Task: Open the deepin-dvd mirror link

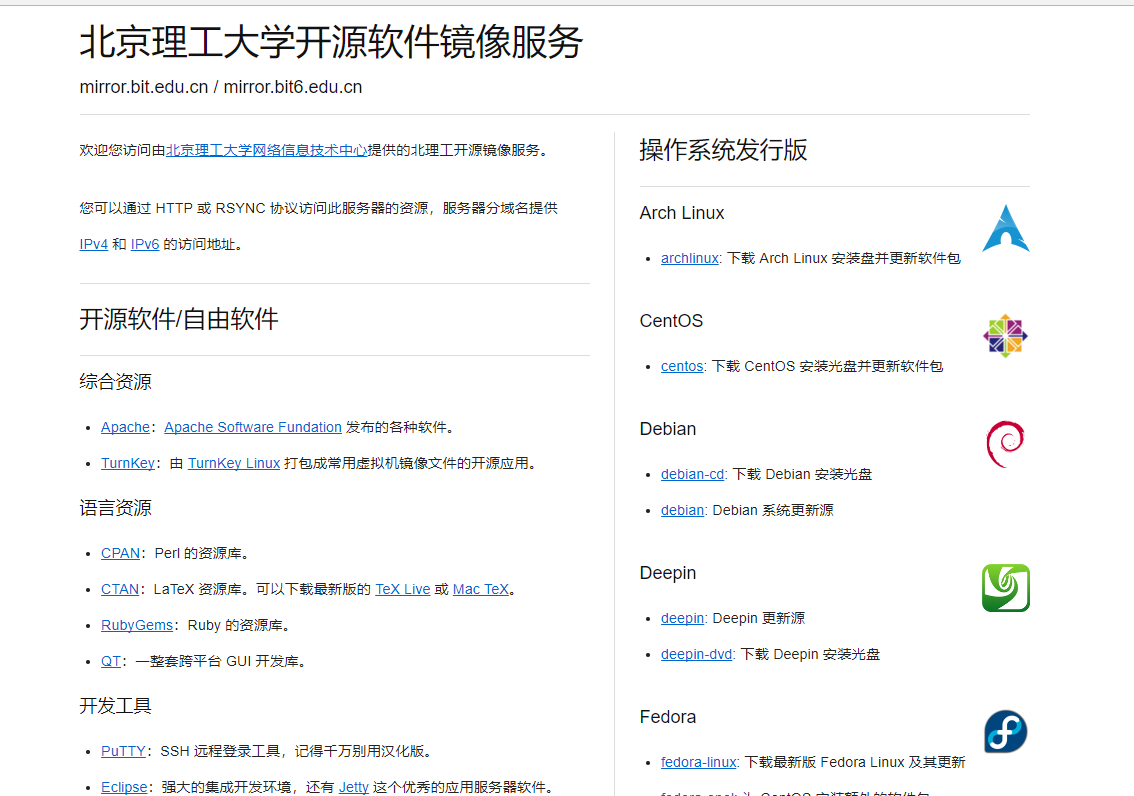Action: click(696, 654)
